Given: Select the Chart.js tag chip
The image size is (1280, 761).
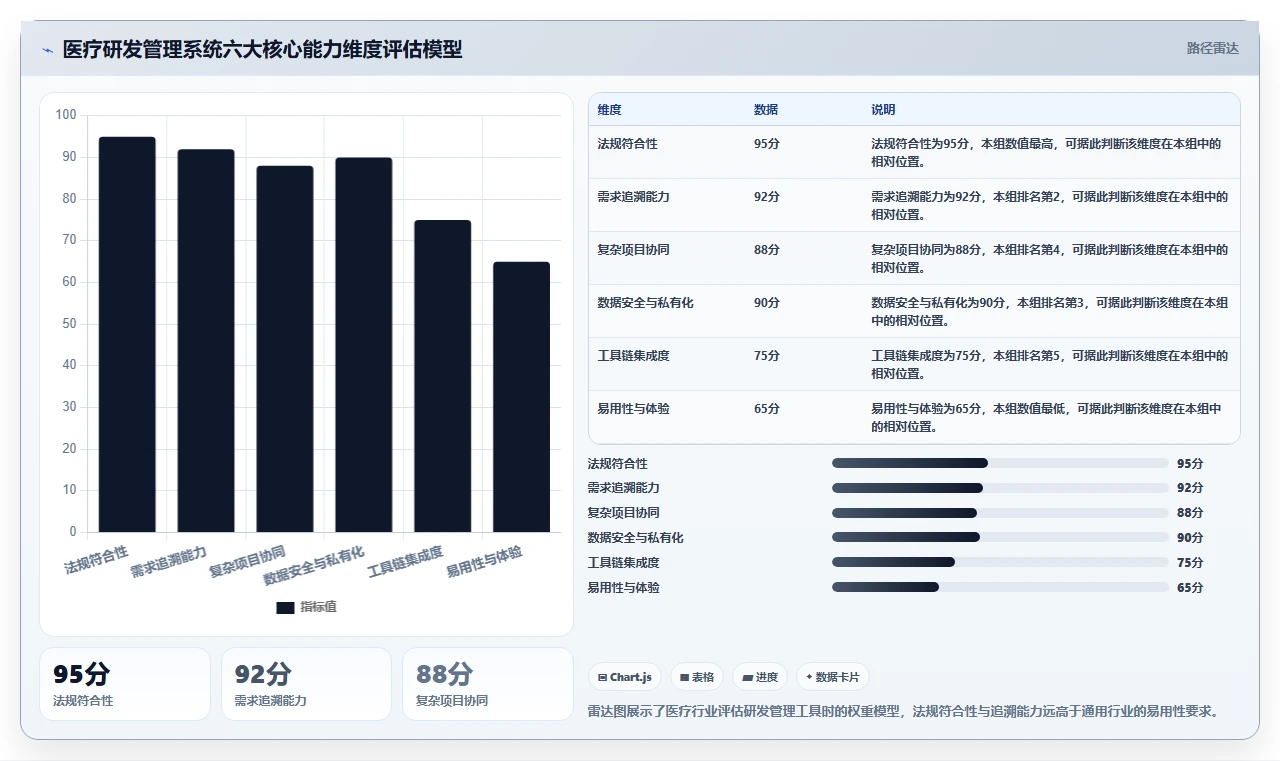Looking at the screenshot, I should tap(625, 677).
